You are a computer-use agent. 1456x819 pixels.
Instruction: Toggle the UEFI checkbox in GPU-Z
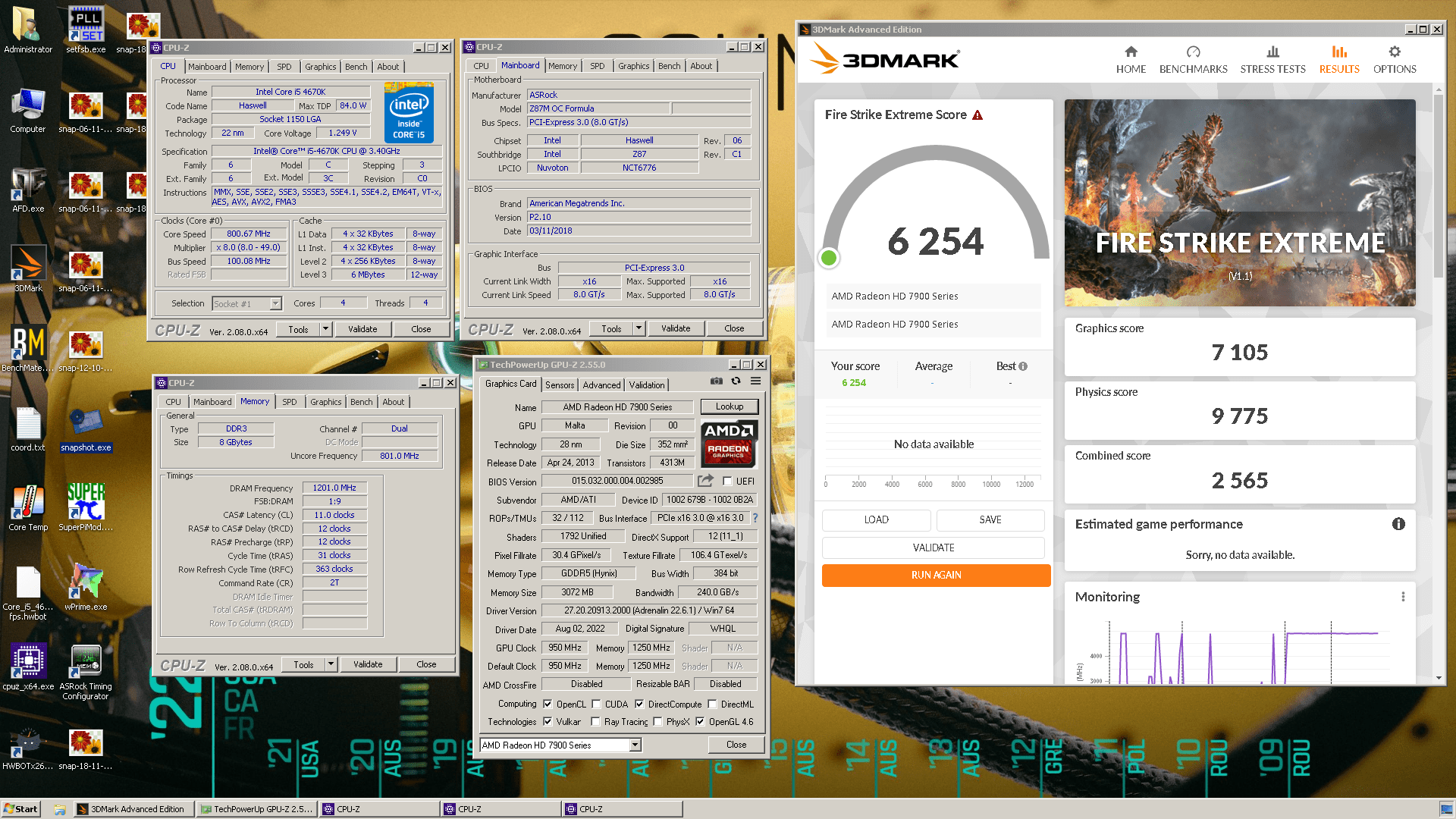point(727,481)
